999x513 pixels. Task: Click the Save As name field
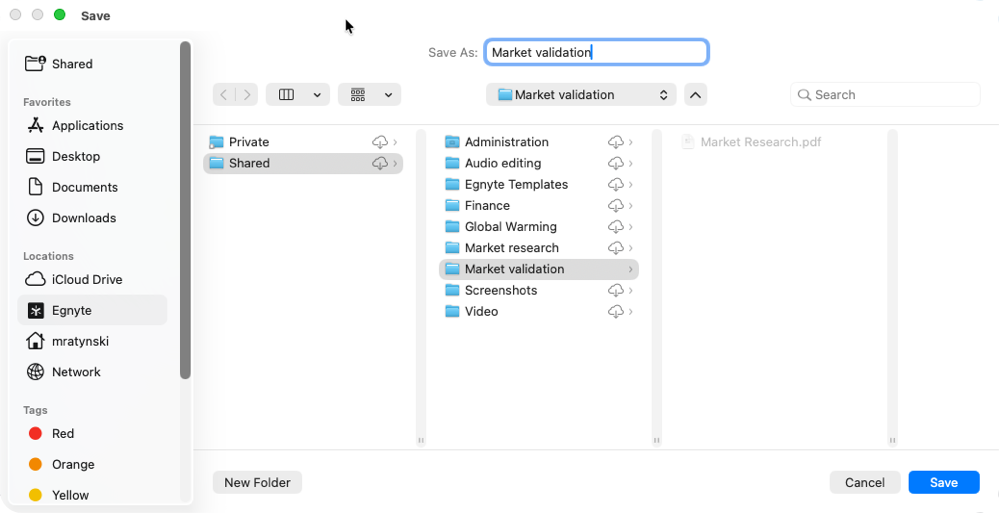tap(597, 52)
